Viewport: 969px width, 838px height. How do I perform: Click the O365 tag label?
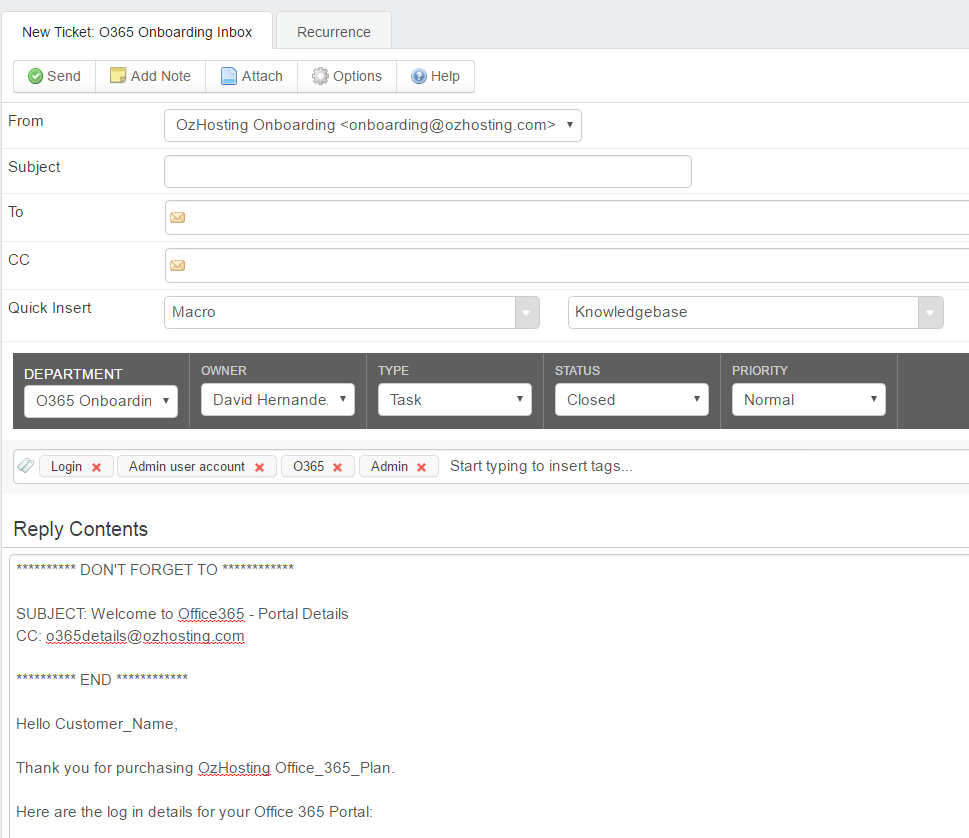click(x=308, y=467)
